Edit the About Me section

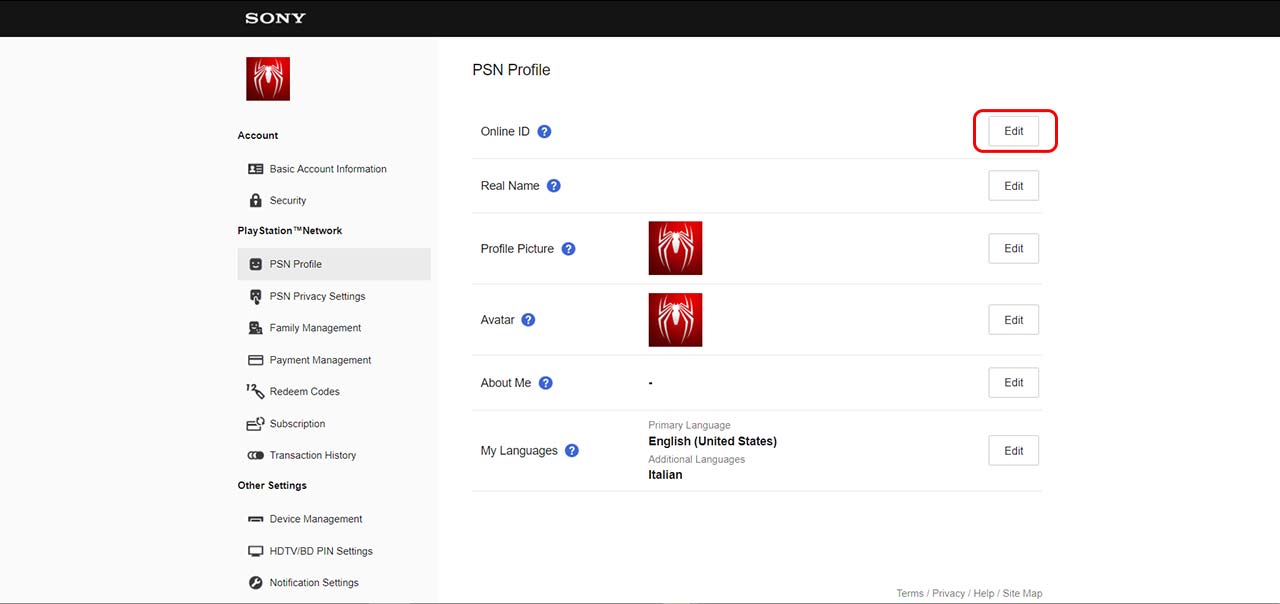(1014, 383)
